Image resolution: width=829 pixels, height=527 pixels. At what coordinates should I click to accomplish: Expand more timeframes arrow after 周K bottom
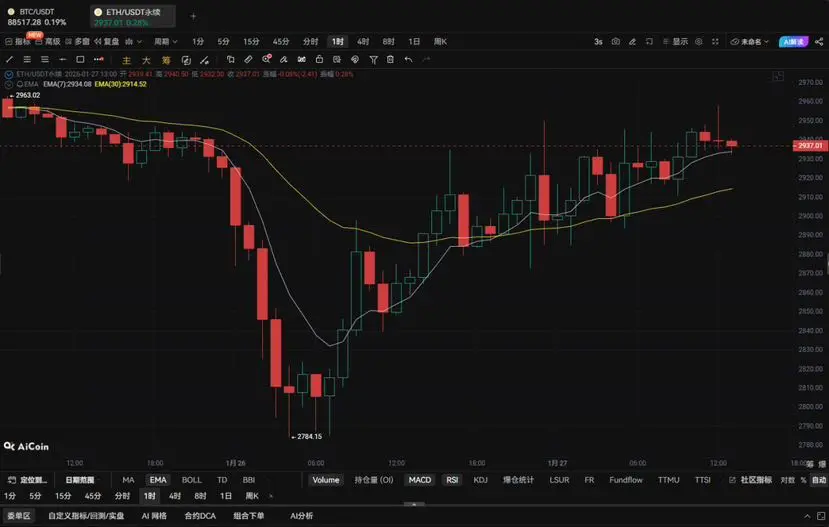[271, 496]
